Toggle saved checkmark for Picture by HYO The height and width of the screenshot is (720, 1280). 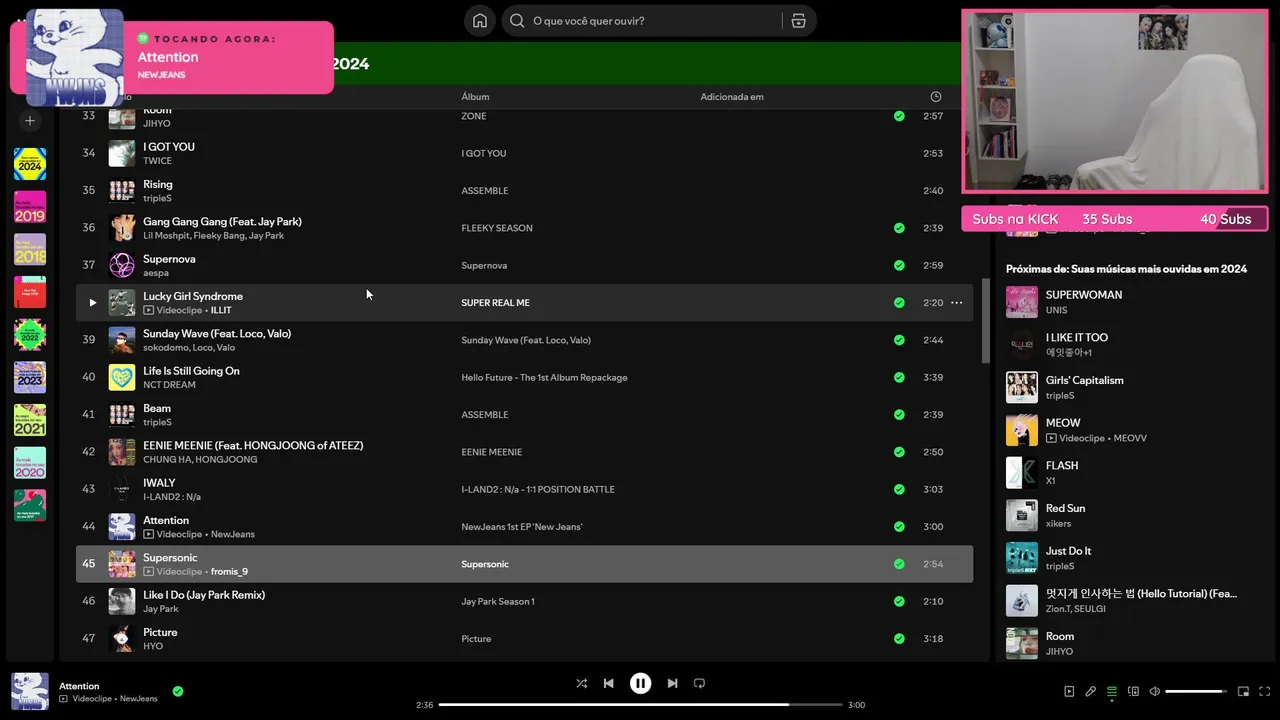click(x=899, y=639)
